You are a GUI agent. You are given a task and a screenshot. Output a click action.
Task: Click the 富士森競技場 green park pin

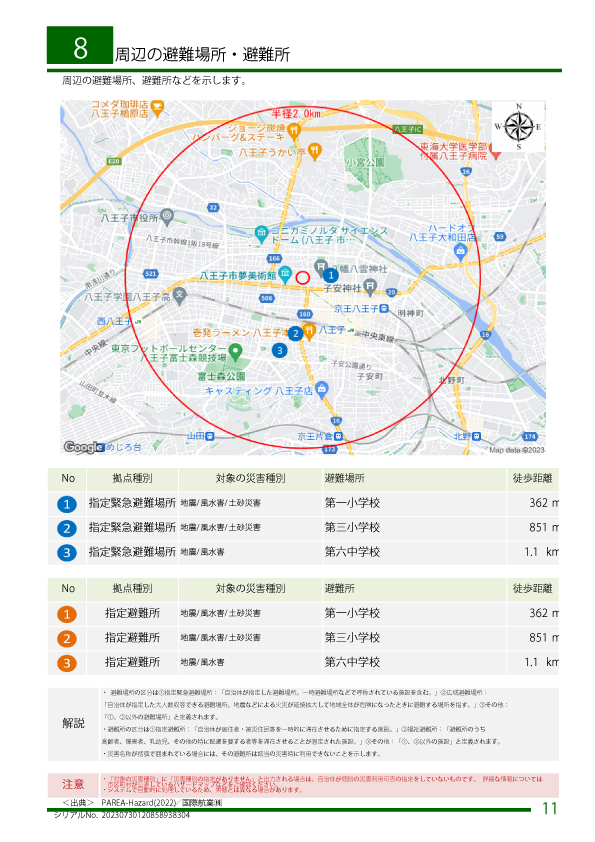pyautogui.click(x=235, y=353)
